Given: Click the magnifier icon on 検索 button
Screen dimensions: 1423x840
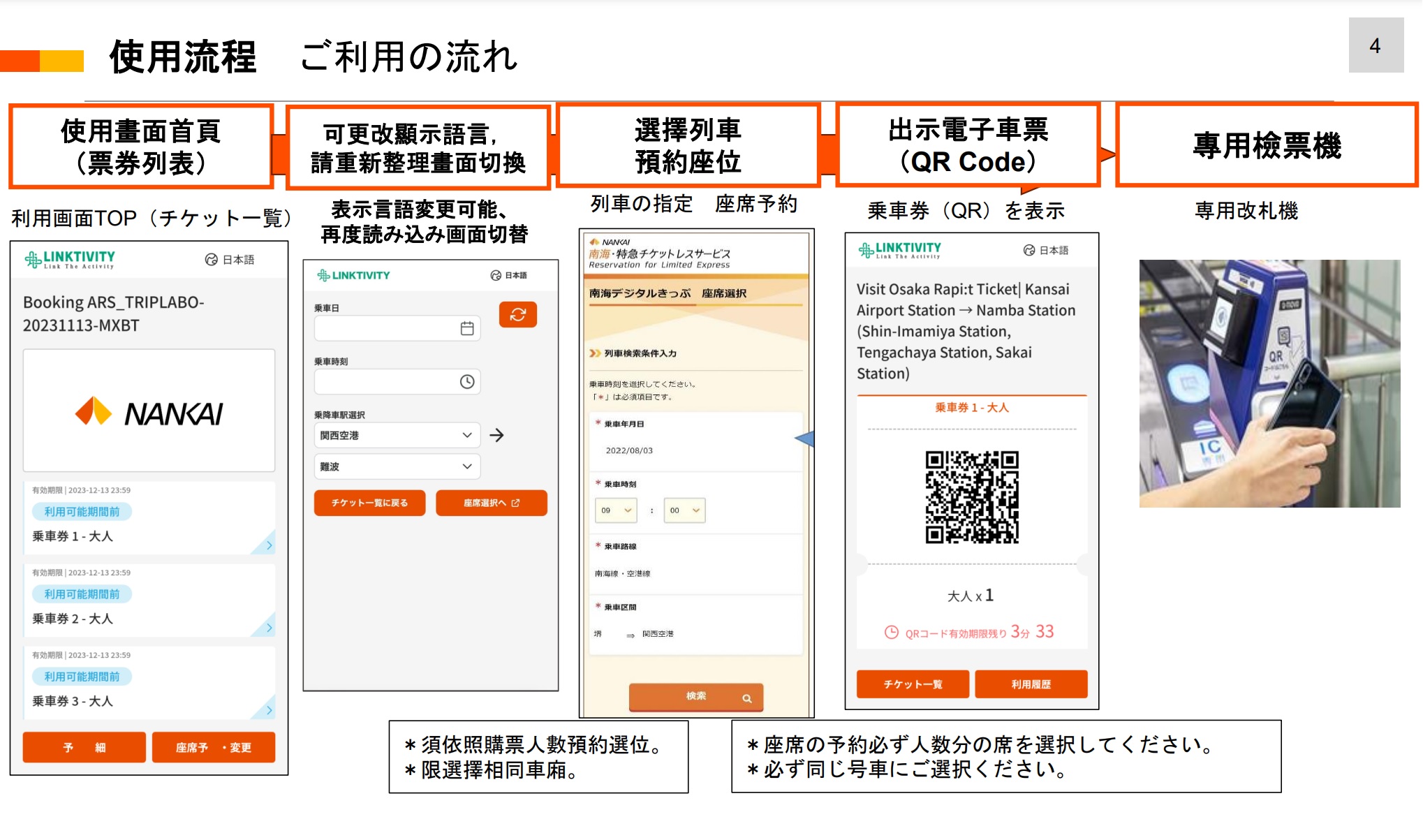Looking at the screenshot, I should tap(746, 698).
